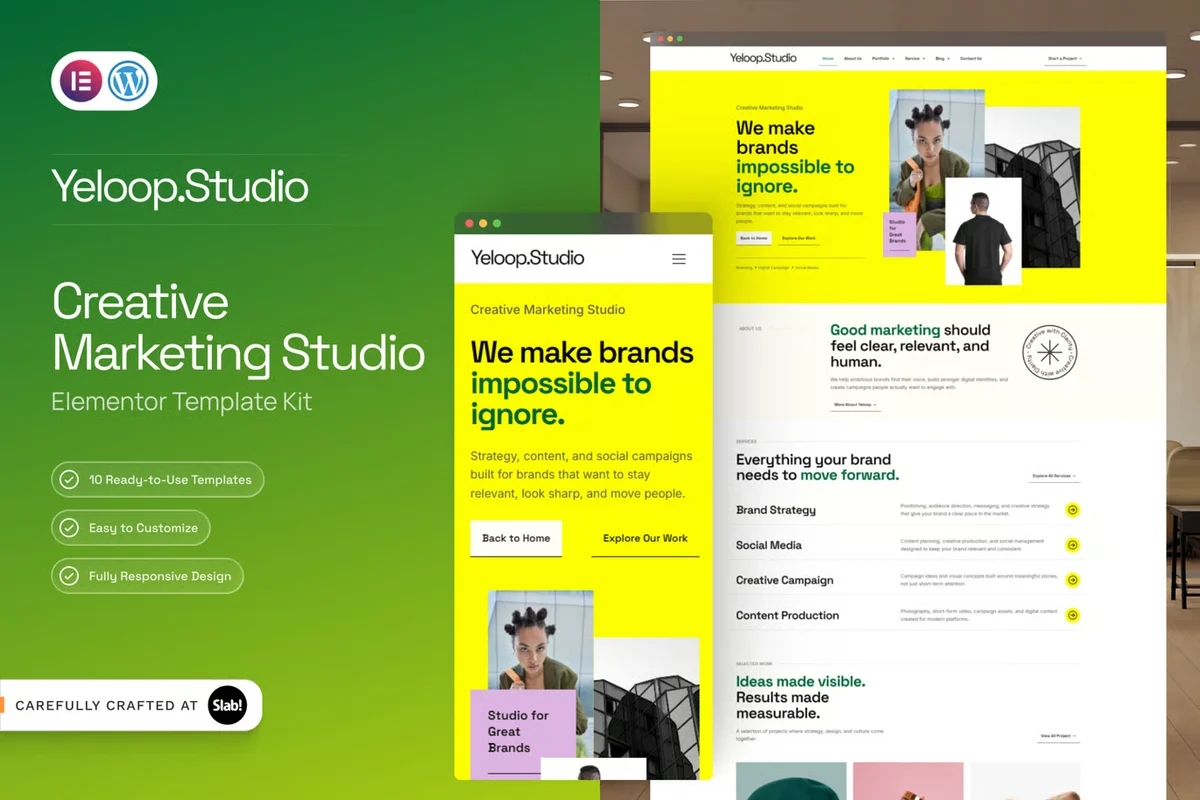Open the More About Yeloop link
Screen dimensions: 1200x800
pos(855,405)
